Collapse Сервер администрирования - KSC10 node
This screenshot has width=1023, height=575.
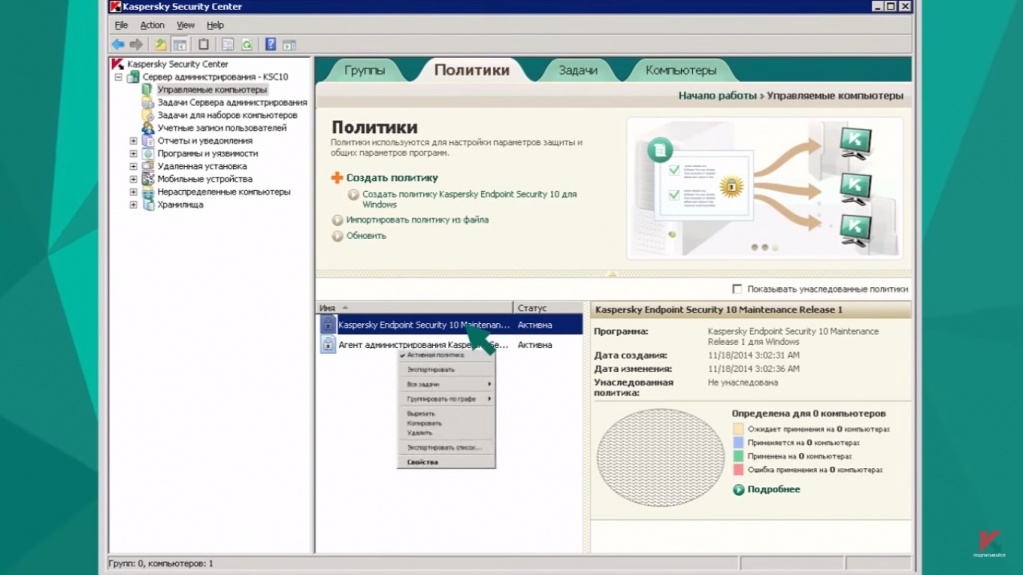click(x=118, y=77)
